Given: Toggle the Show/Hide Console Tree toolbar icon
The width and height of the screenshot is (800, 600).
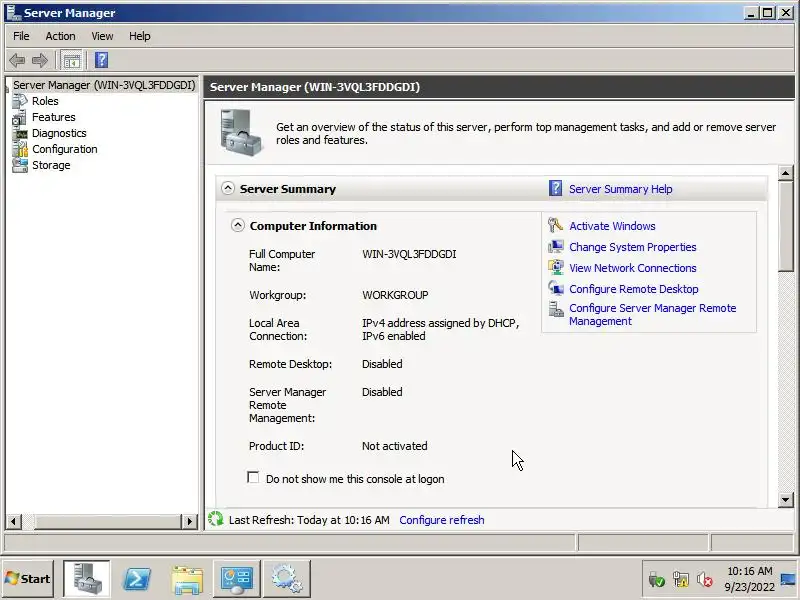Looking at the screenshot, I should click(x=72, y=60).
